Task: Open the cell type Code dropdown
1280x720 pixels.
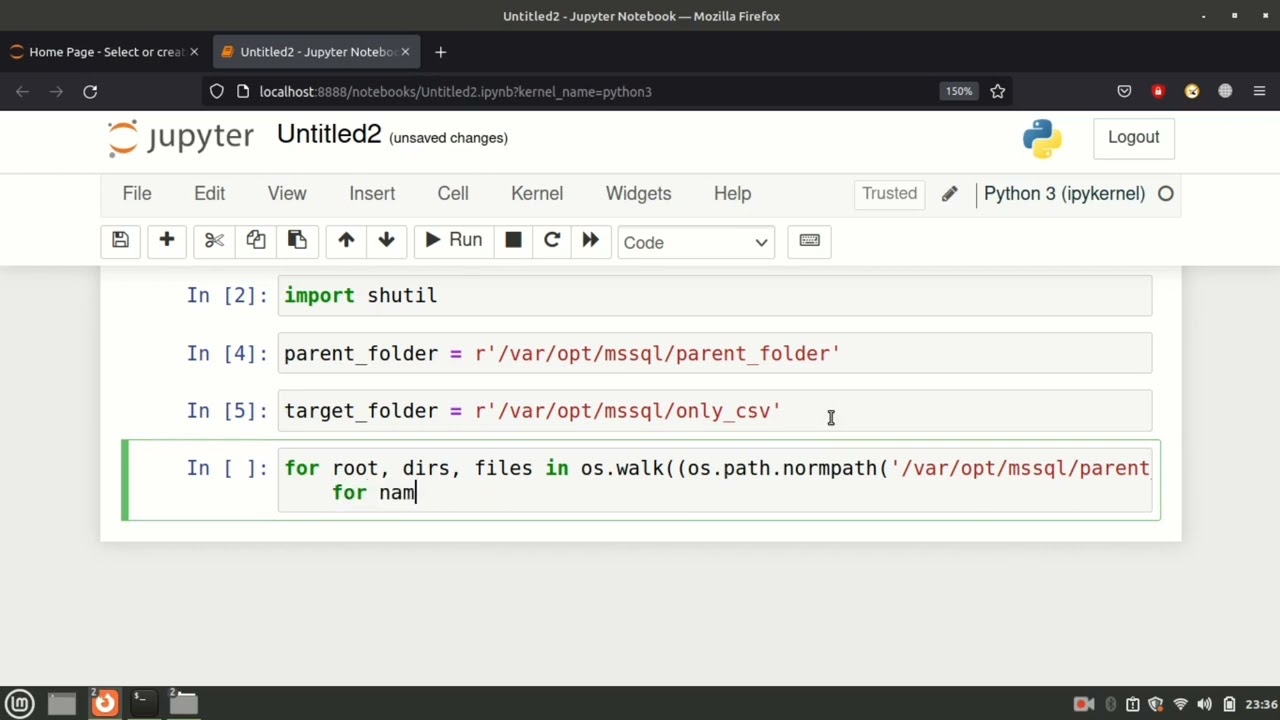Action: click(696, 242)
